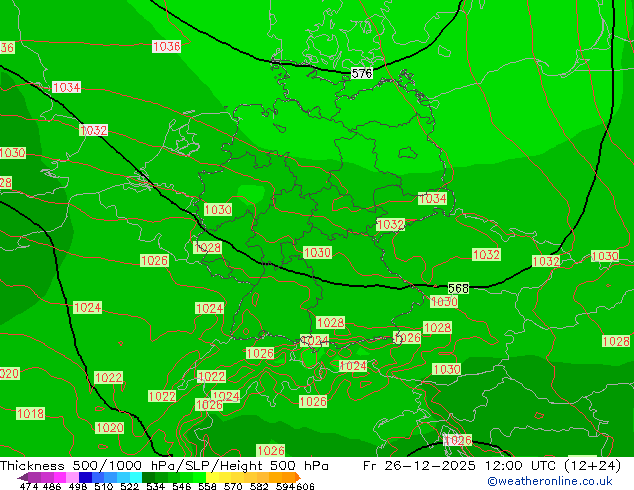Pick the orange arrow at the legend's right end
Viewport: 634px width, 490px height.
coord(298,477)
